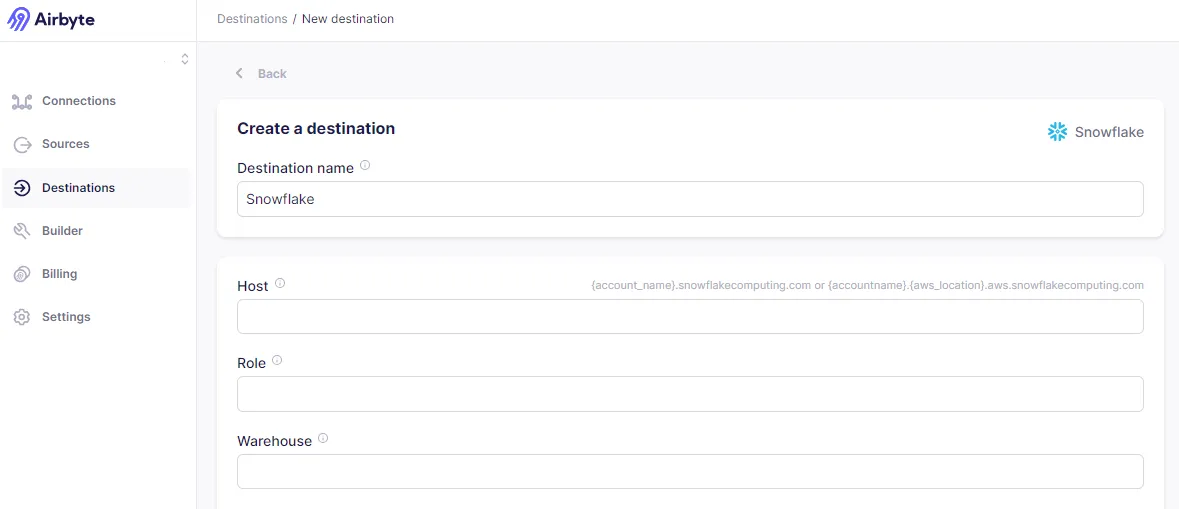1179x509 pixels.
Task: Click the Back chevron arrow
Action: 239,73
